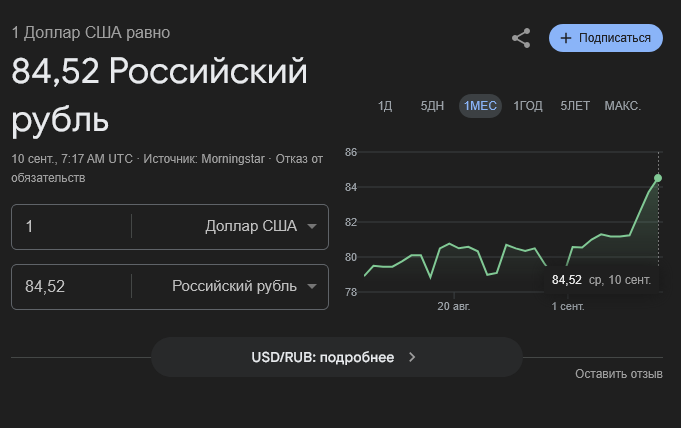681x428 pixels.
Task: Click the chevron arrow beside подробнее
Action: [412, 357]
